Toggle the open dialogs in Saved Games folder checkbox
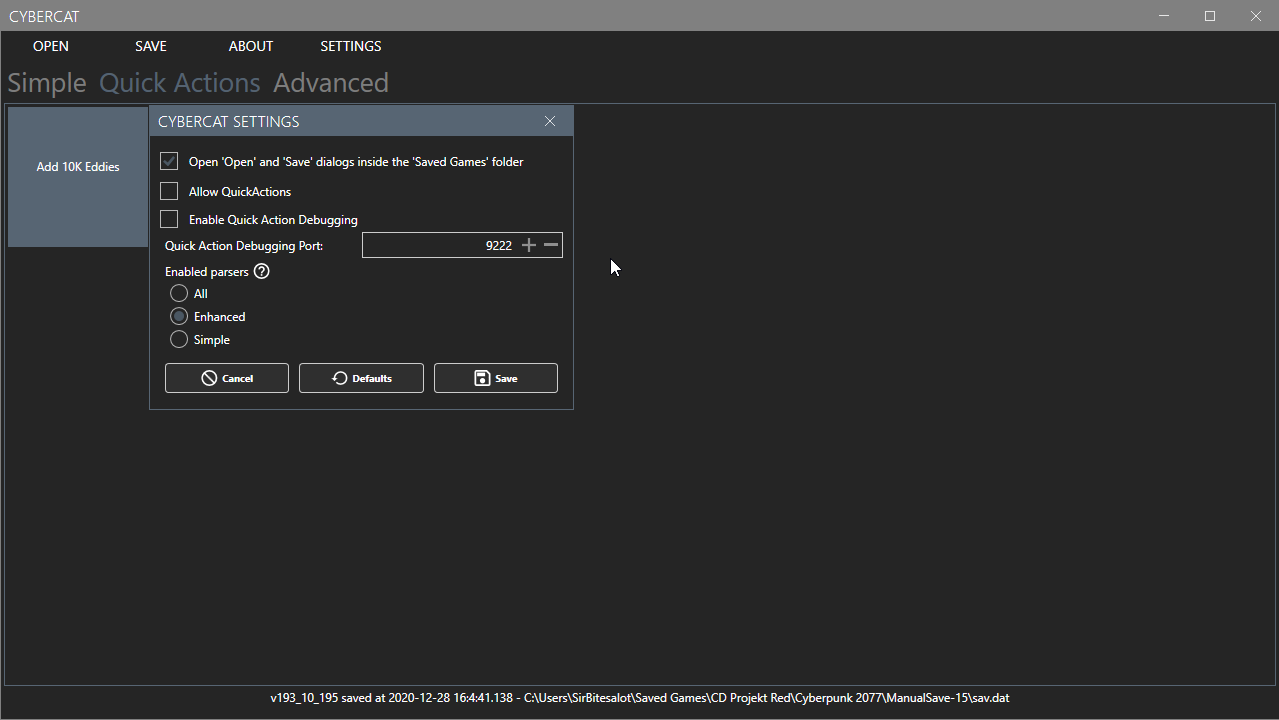 coord(169,161)
